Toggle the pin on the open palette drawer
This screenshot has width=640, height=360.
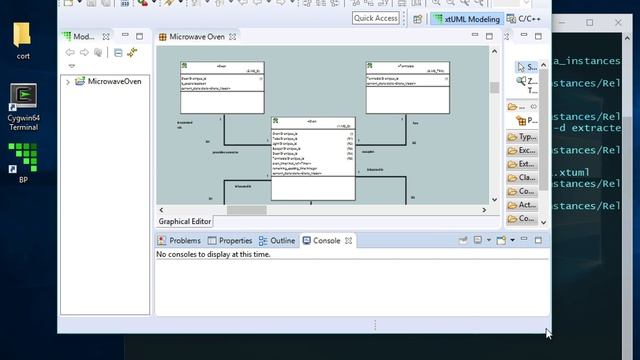tap(533, 107)
